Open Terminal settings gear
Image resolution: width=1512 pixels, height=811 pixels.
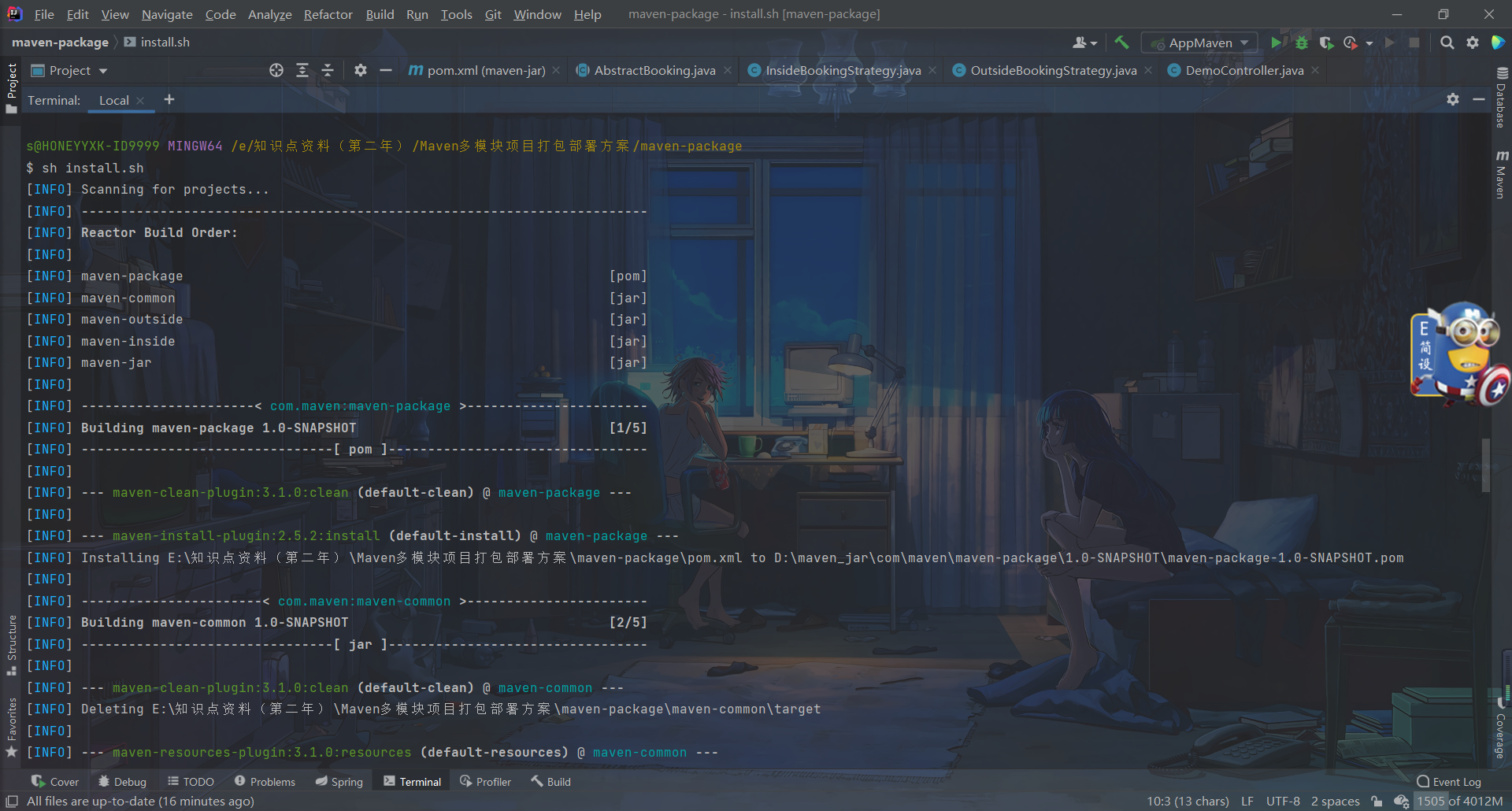[x=1453, y=99]
